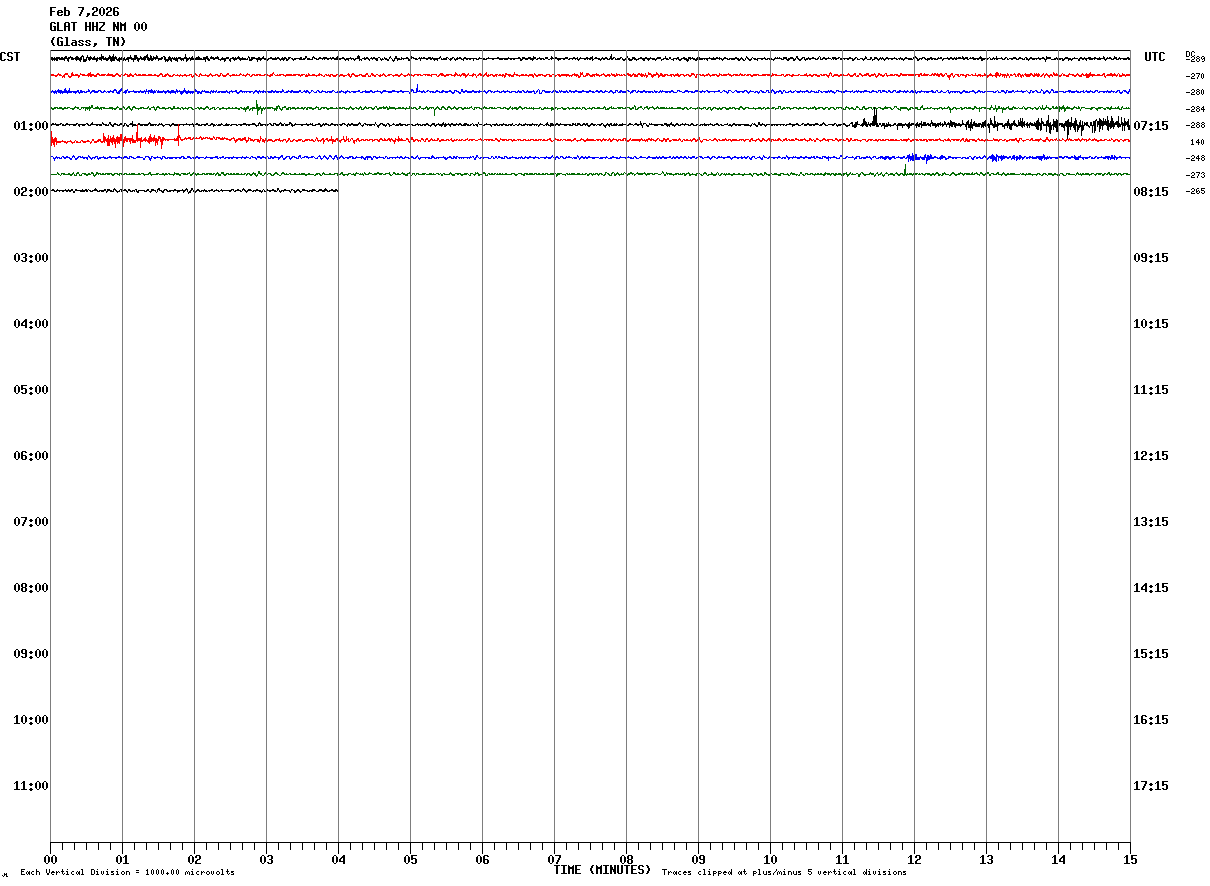Click the 01:00 CST time label
1210x886 pixels.
pyautogui.click(x=31, y=126)
